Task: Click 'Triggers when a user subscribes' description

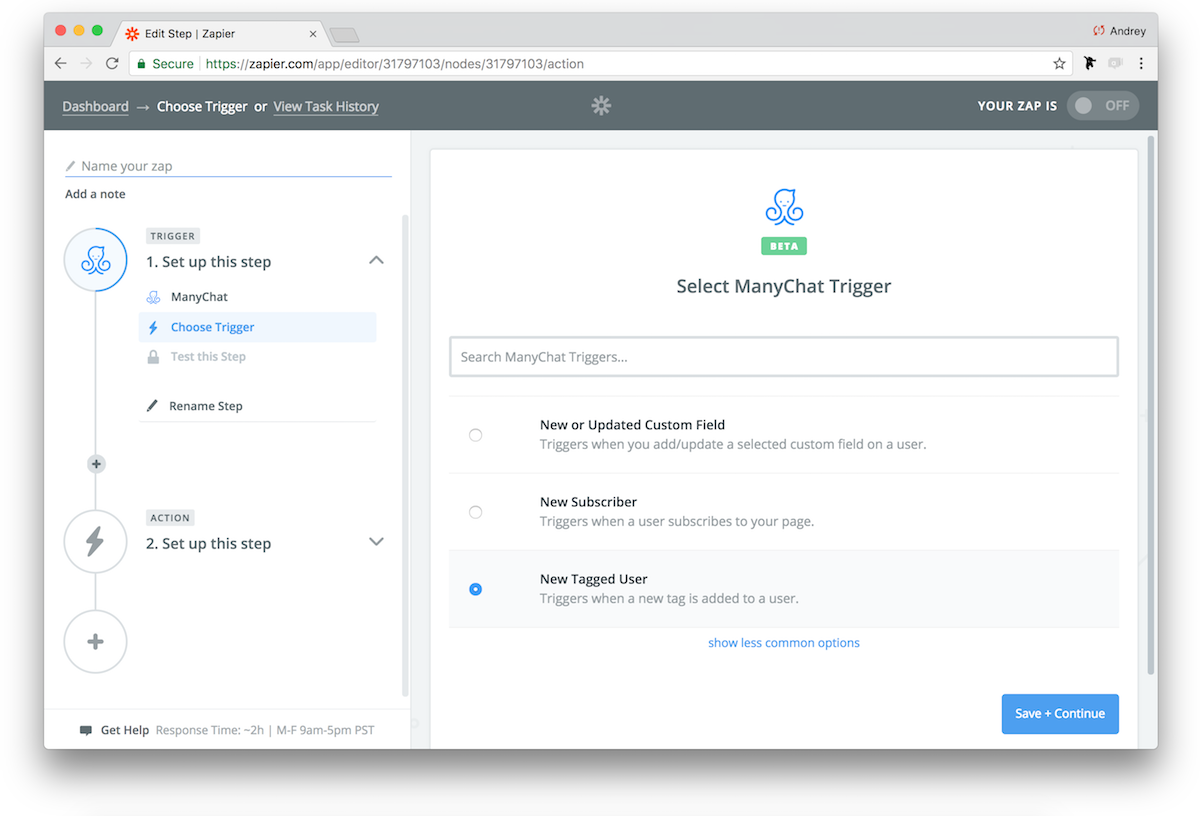Action: click(x=677, y=521)
